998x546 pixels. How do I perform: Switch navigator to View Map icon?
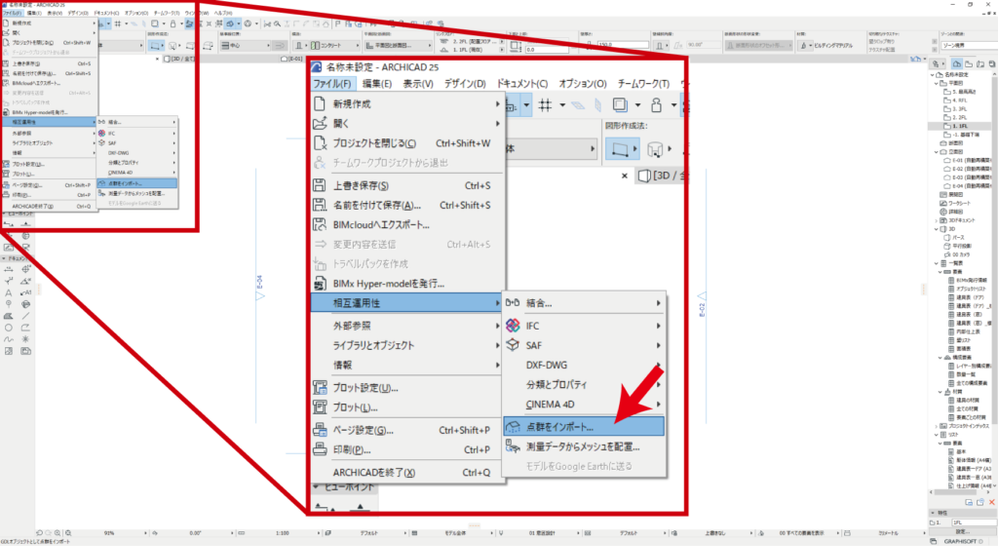(969, 64)
